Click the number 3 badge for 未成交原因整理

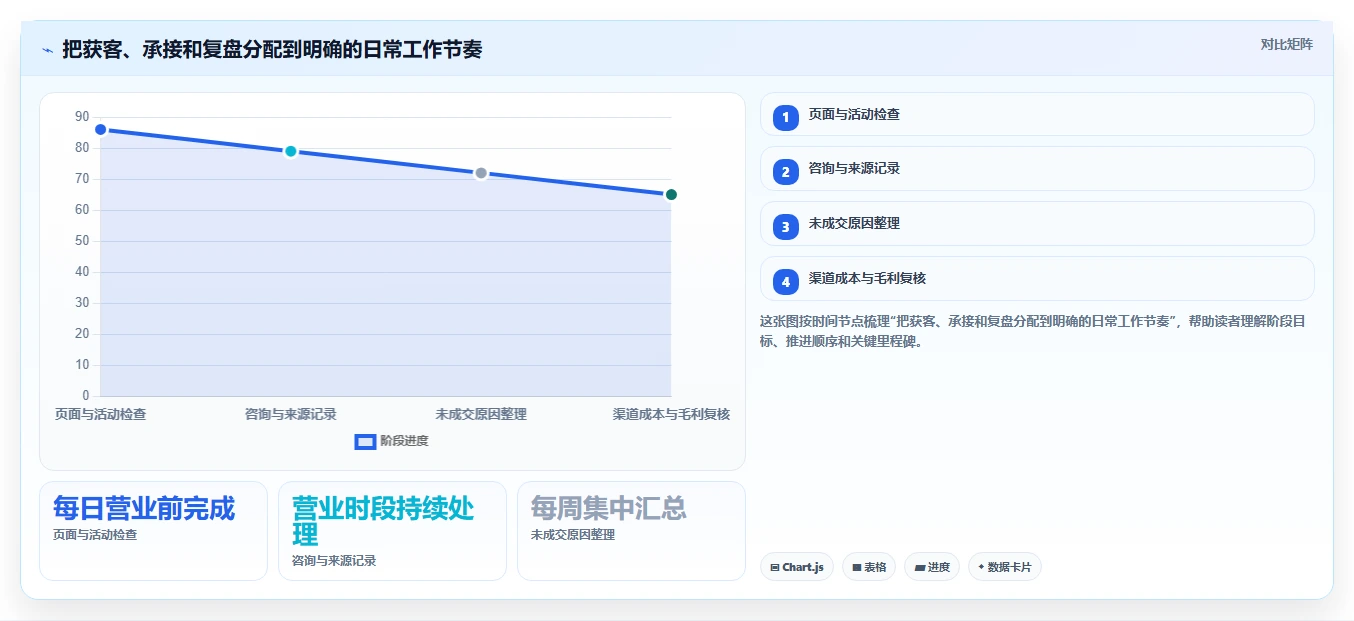[786, 226]
